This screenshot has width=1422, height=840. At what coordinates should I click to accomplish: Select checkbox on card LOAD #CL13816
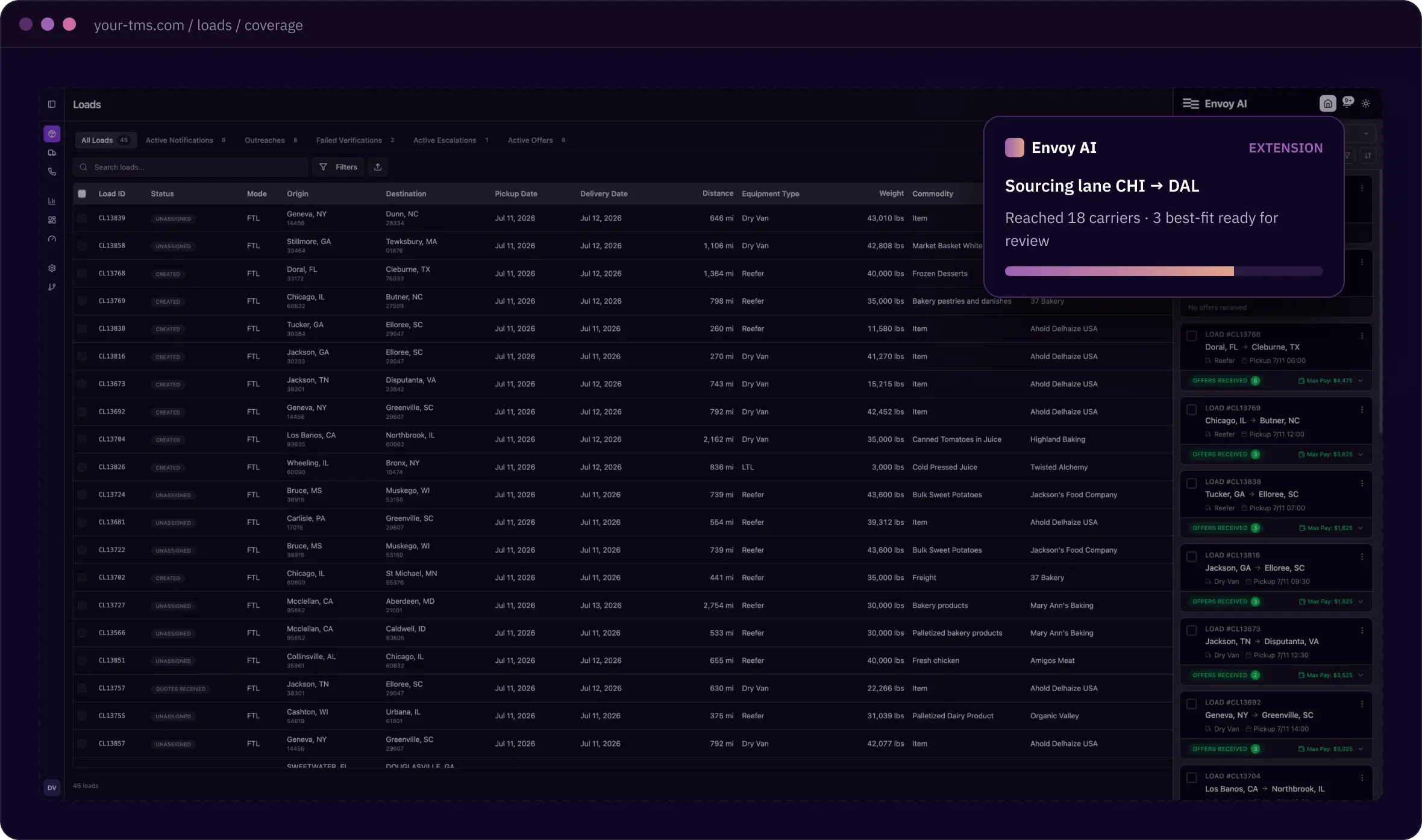tap(1192, 557)
